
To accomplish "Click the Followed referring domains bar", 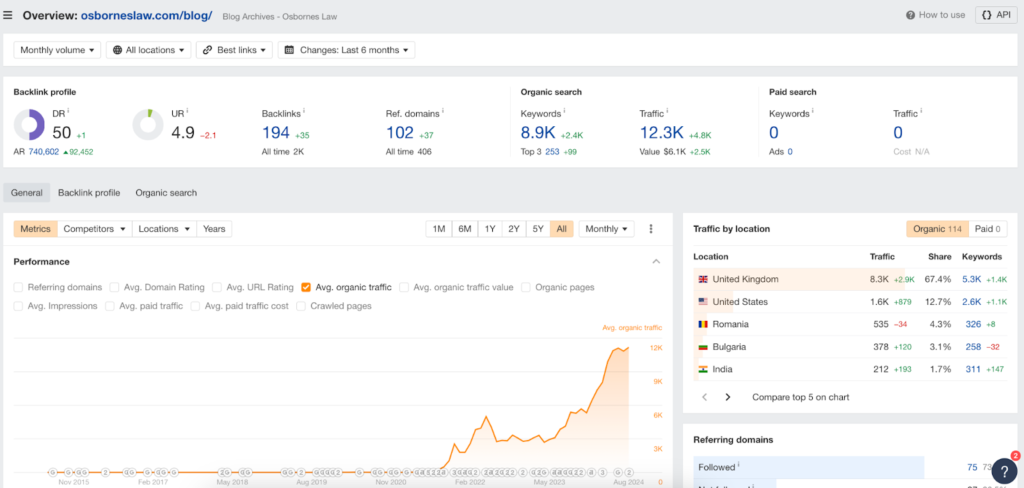I will [810, 466].
